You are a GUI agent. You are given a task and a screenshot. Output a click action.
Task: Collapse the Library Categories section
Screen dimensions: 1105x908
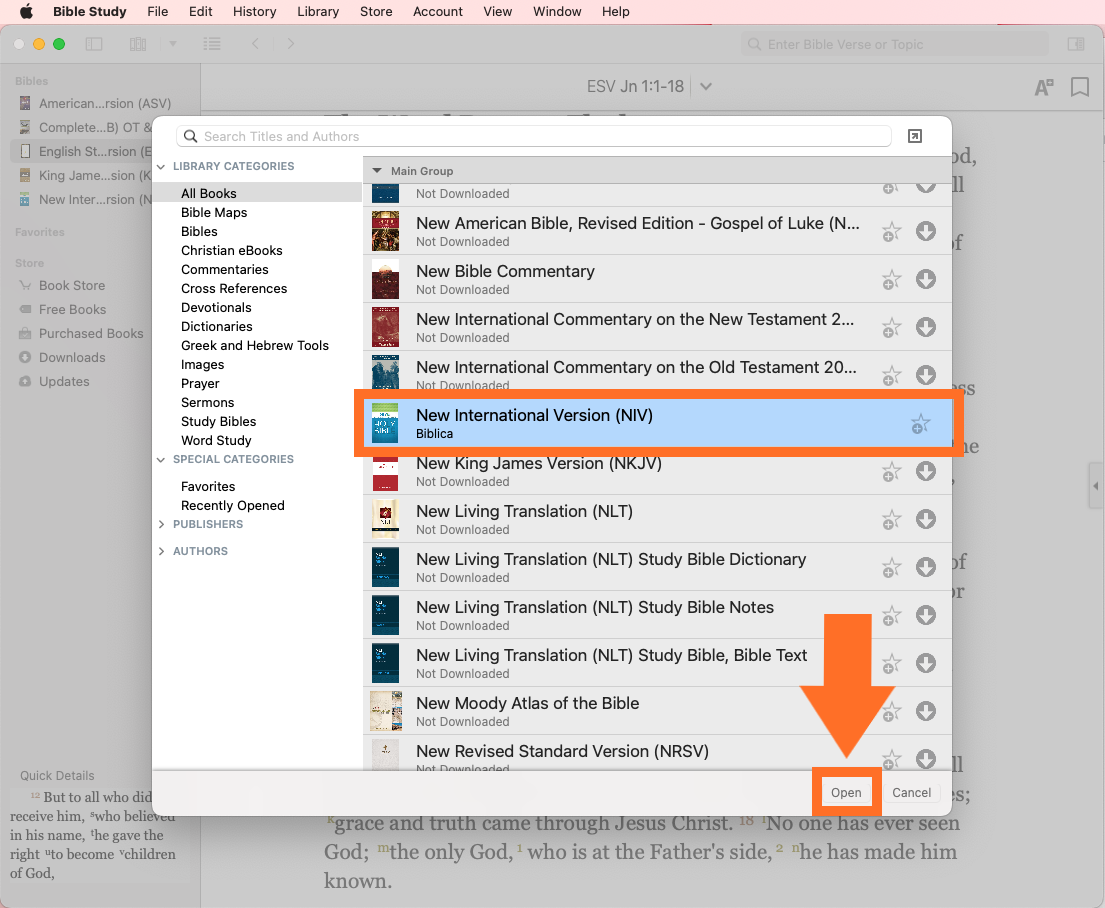coord(161,166)
